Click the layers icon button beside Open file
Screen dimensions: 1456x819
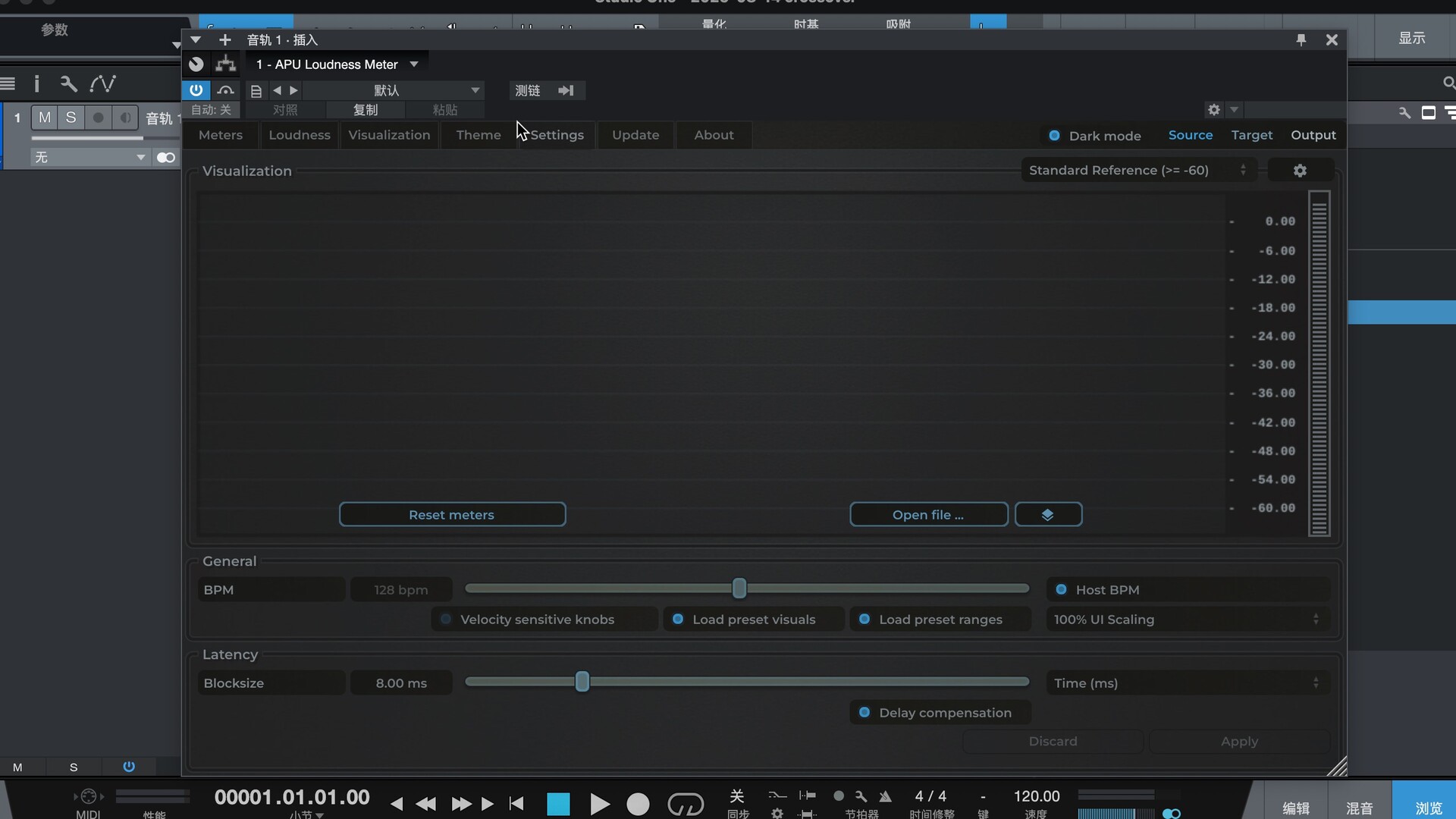point(1048,515)
